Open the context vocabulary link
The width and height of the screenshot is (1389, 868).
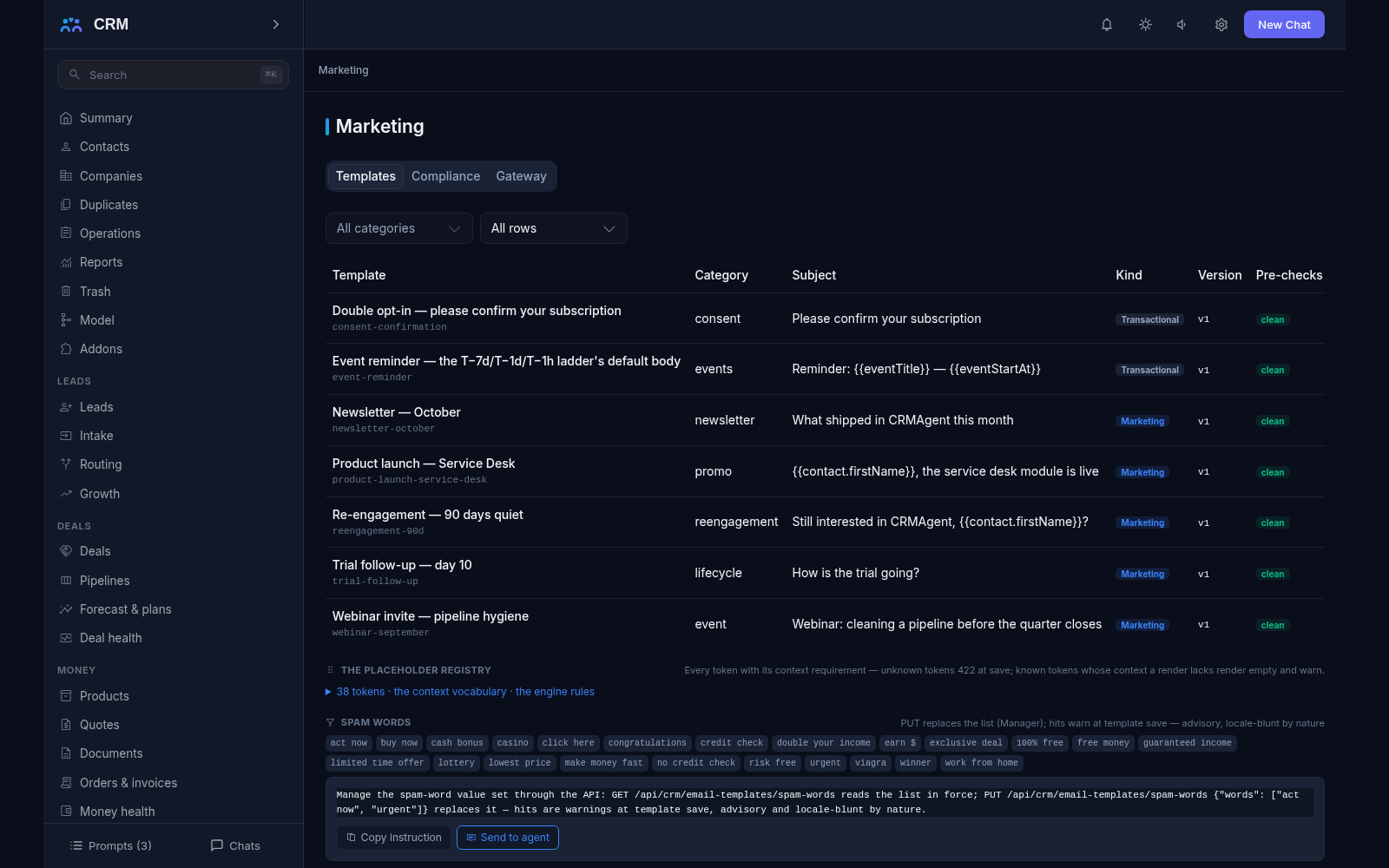450,692
